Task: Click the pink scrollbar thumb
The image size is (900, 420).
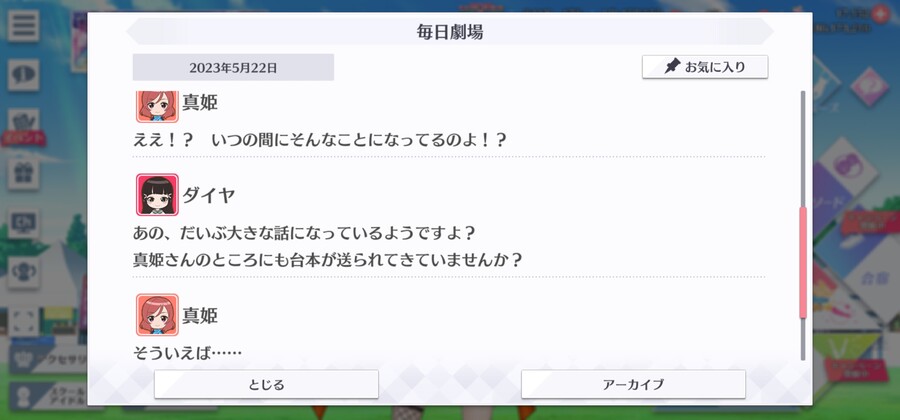Action: (x=803, y=263)
